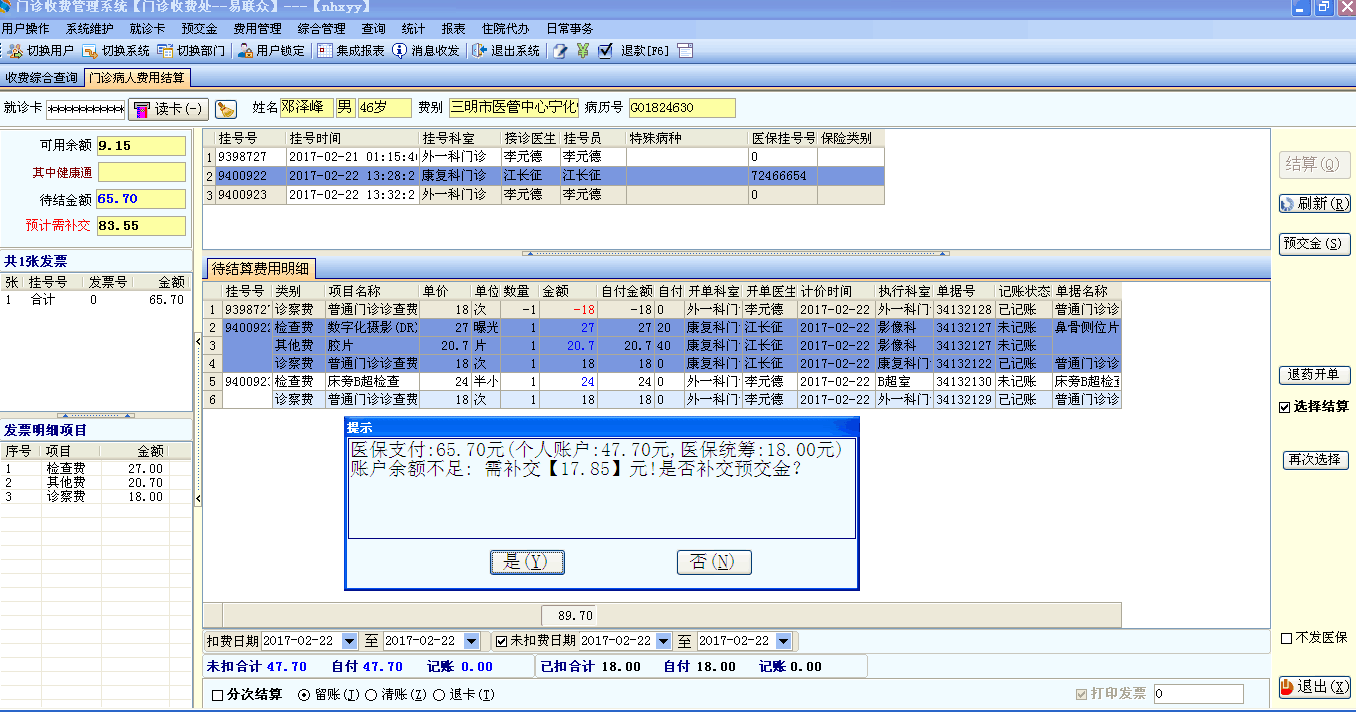Click the 退出系统 exit system icon

[479, 51]
